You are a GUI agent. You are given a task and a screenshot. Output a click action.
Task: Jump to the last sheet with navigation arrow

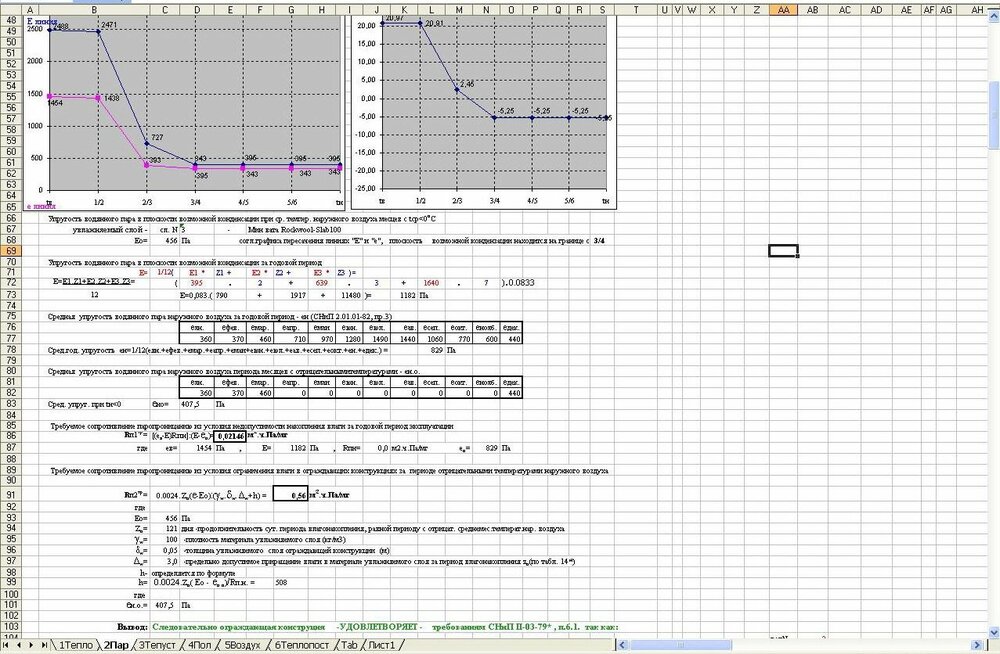point(42,645)
